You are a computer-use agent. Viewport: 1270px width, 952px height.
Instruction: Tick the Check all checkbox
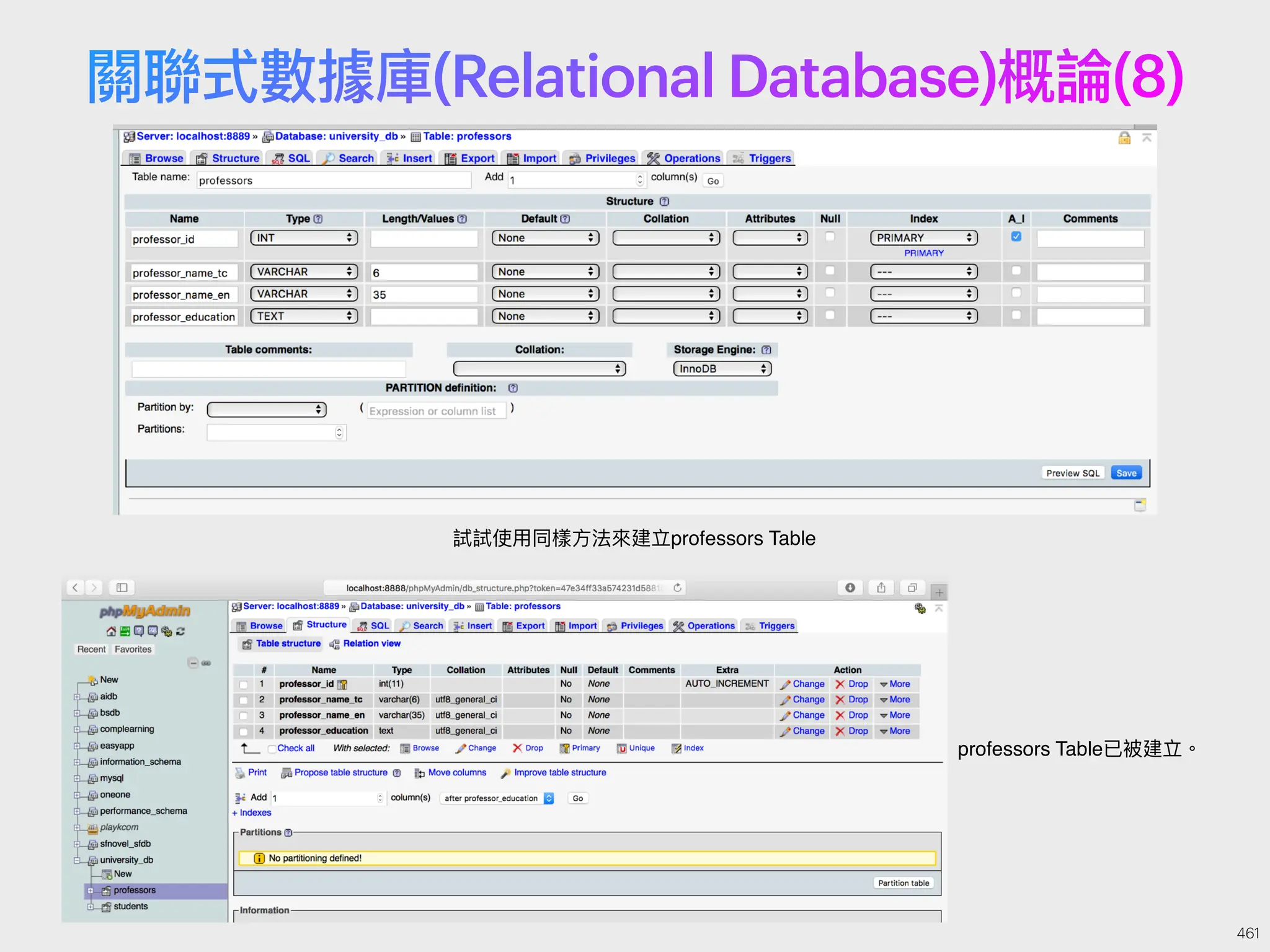pyautogui.click(x=272, y=749)
